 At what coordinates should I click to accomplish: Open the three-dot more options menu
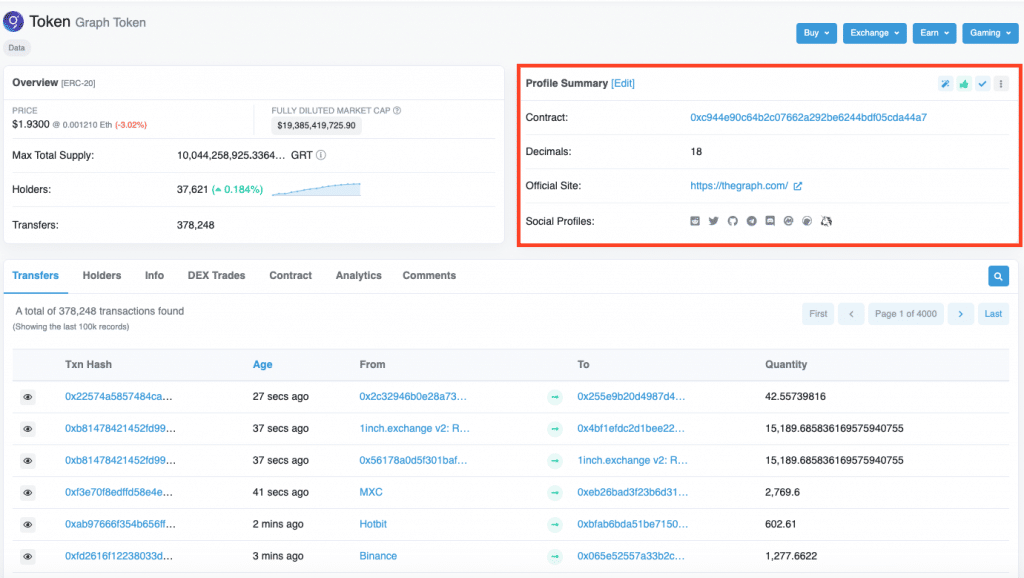(1001, 84)
